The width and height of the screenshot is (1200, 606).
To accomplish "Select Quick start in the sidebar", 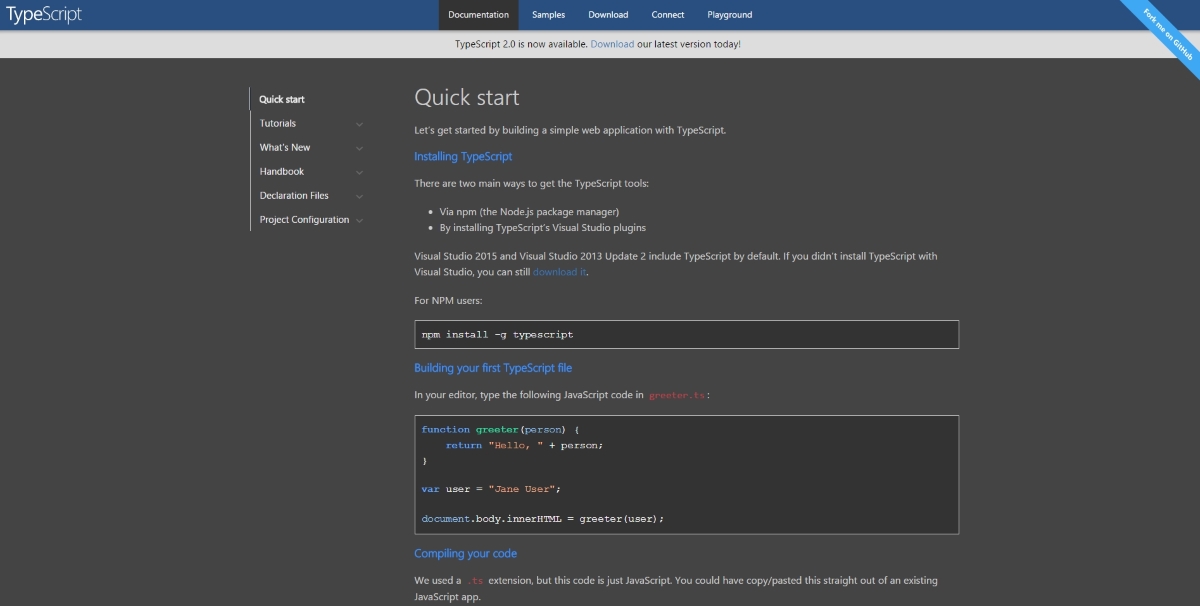I will tap(281, 99).
